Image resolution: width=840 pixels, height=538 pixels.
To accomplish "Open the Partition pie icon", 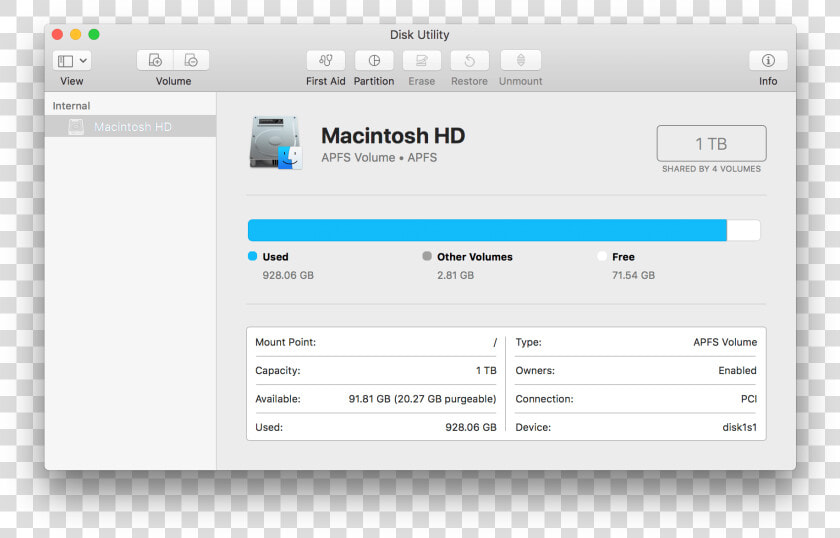I will pyautogui.click(x=374, y=61).
